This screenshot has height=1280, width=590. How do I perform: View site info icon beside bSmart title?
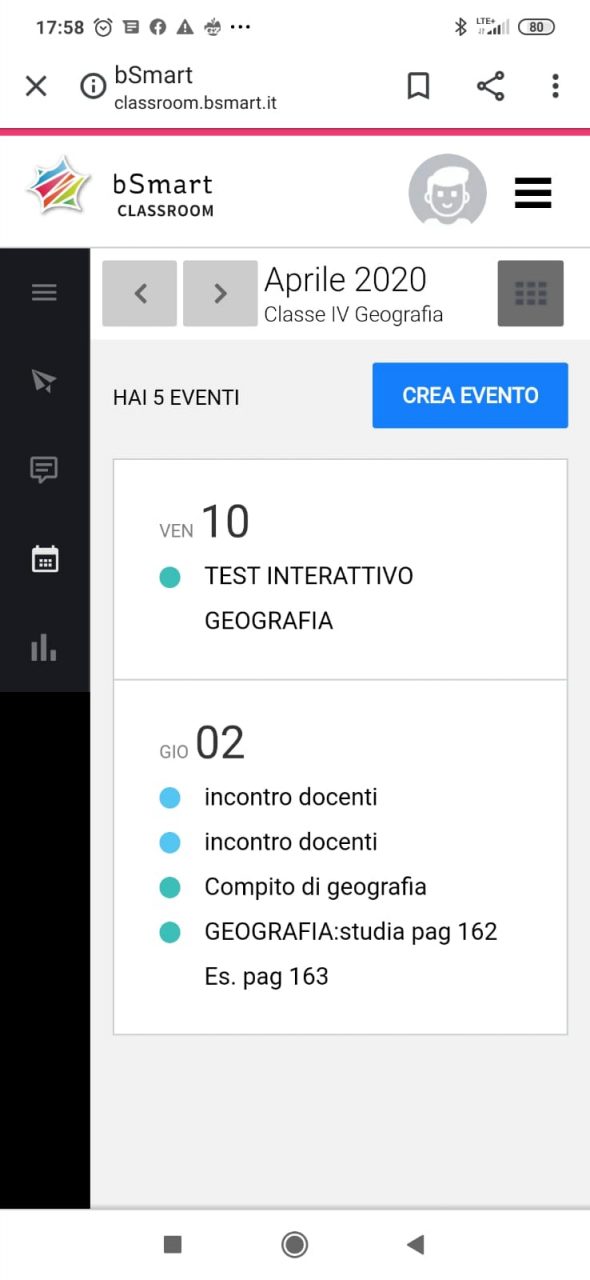point(93,87)
